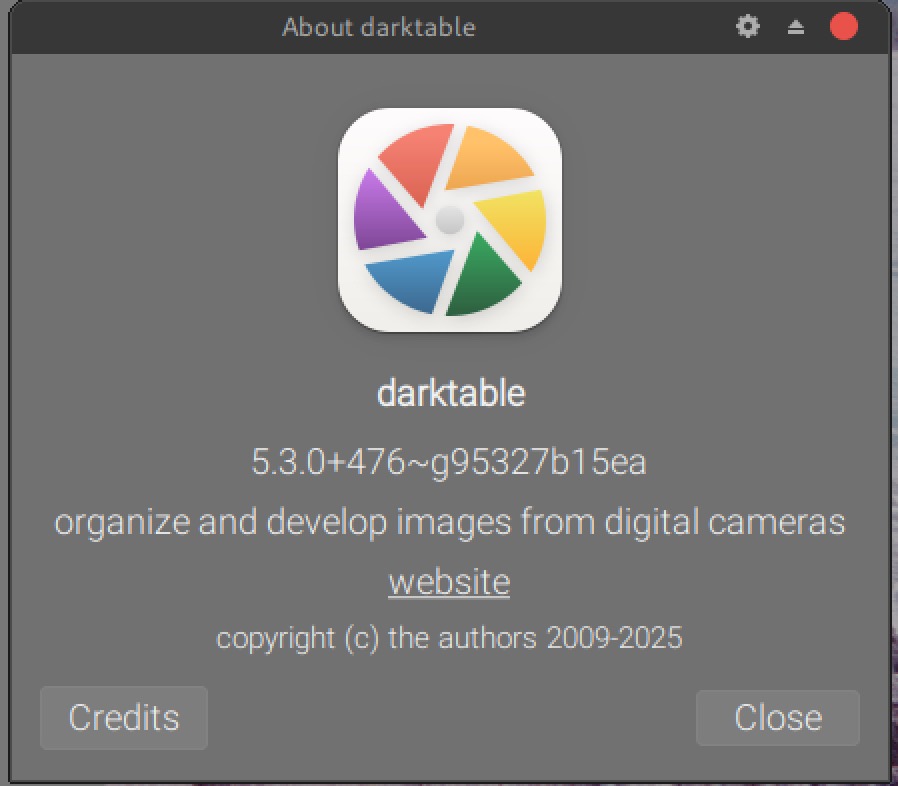
Task: Open the darktable website link
Action: [x=449, y=582]
